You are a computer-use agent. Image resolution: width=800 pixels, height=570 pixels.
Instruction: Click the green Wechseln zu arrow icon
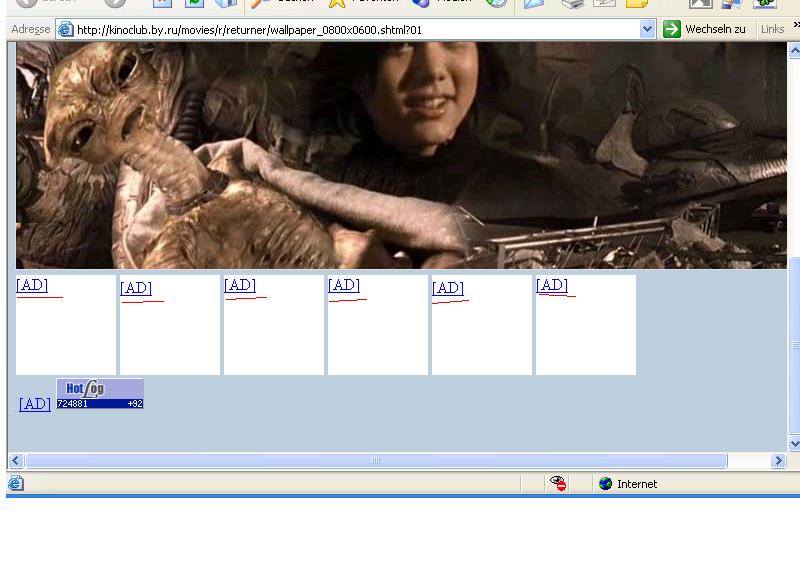click(672, 29)
